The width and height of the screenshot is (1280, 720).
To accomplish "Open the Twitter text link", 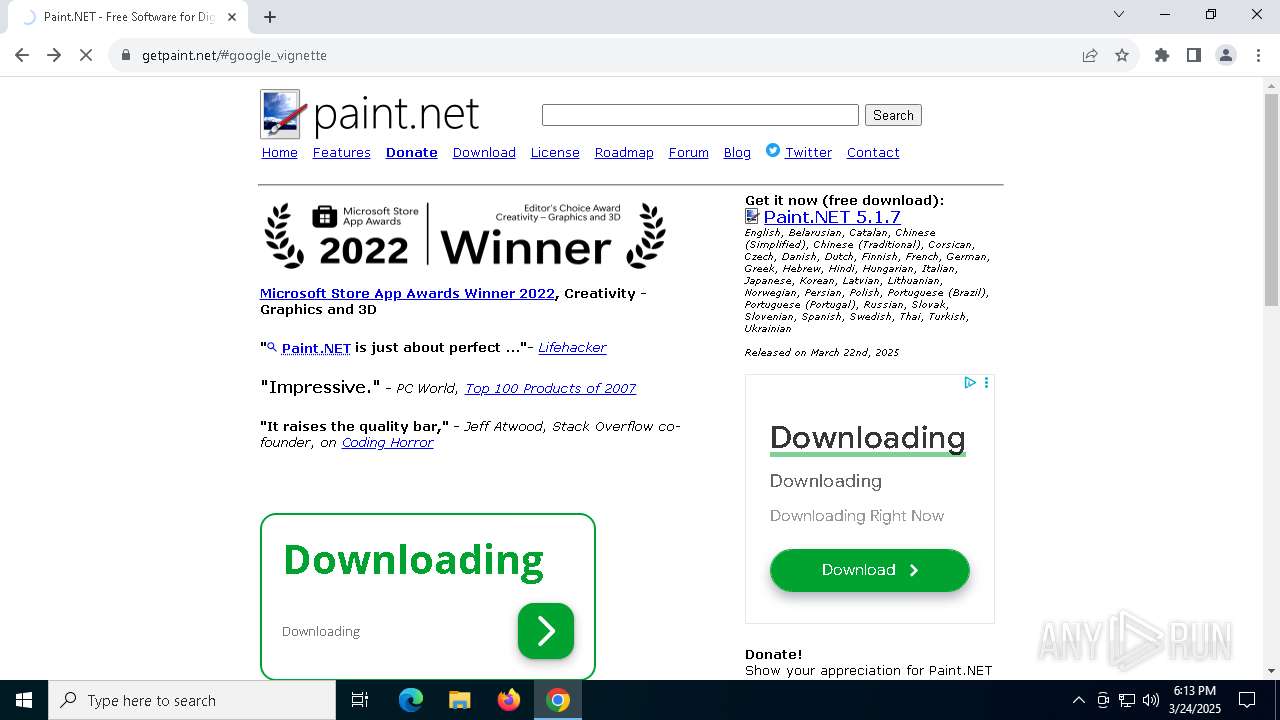I will (x=808, y=152).
